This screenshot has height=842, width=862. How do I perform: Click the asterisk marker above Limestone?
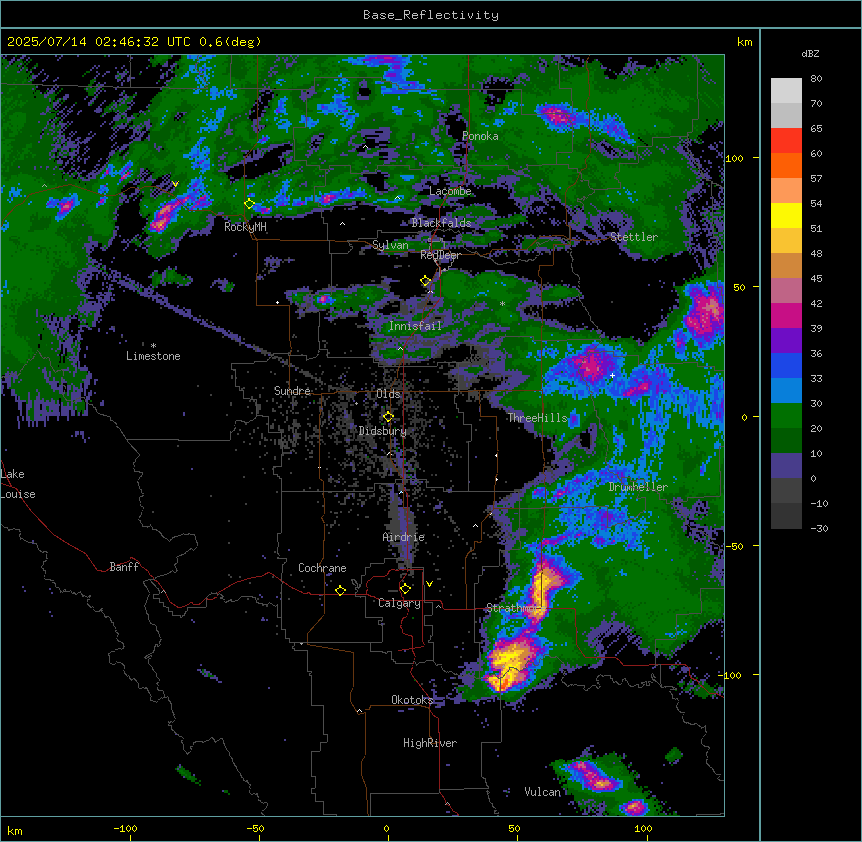coord(153,346)
